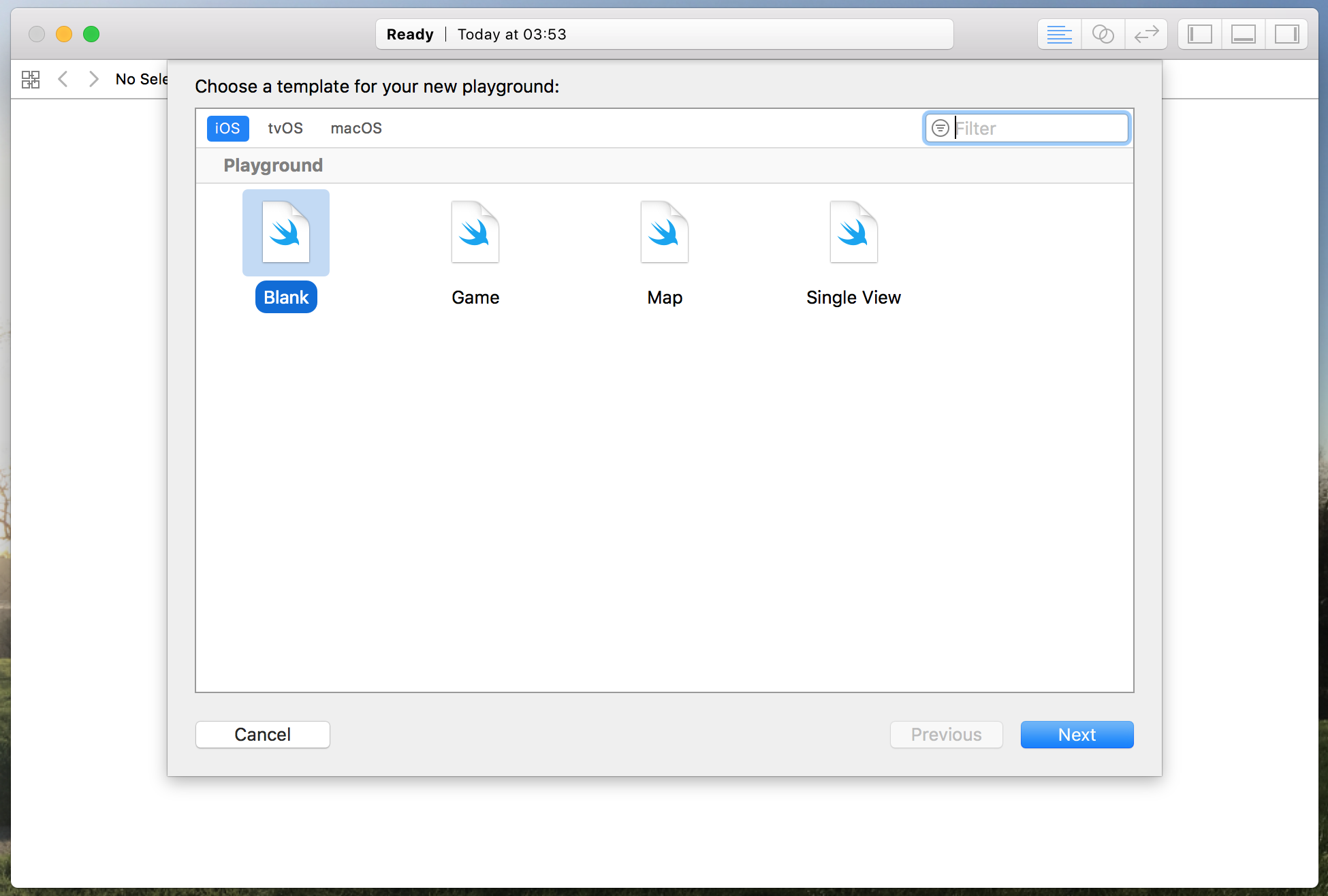Toggle the navigator panel
Viewport: 1328px width, 896px height.
1199,34
